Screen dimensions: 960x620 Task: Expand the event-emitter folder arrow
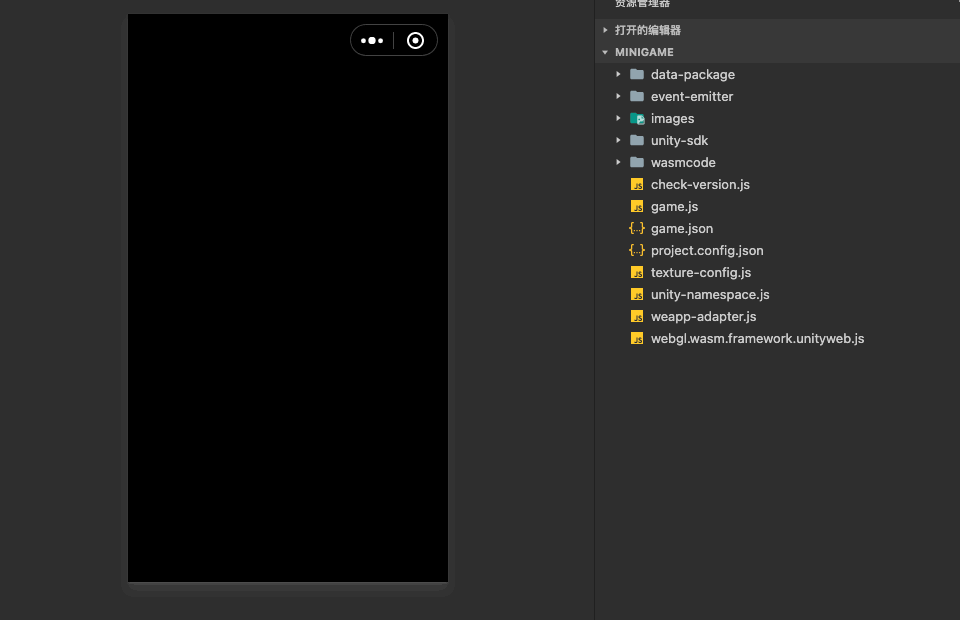(x=618, y=96)
